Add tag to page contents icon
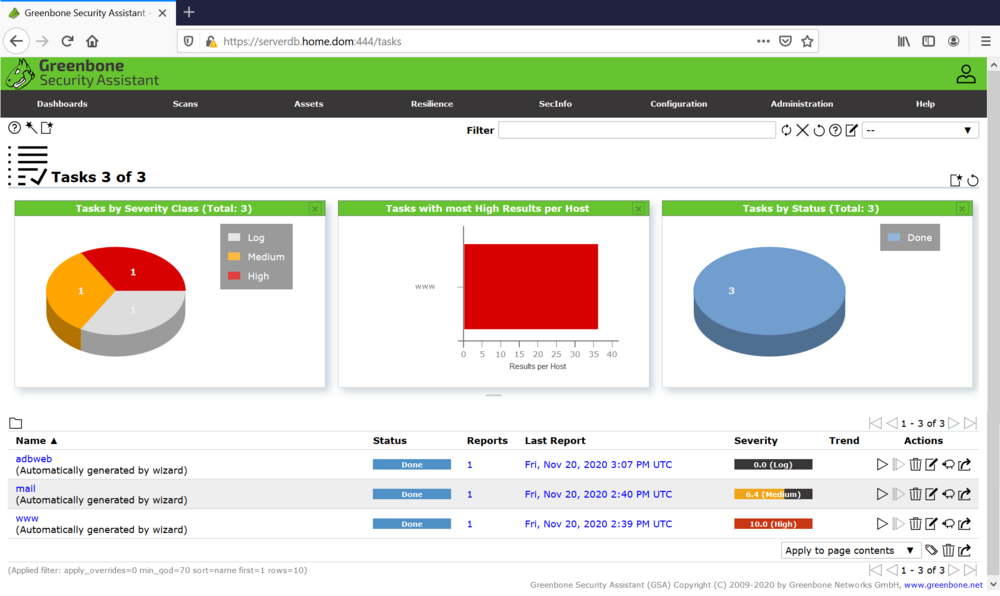Screen dimensions: 1000x596 click(x=932, y=550)
